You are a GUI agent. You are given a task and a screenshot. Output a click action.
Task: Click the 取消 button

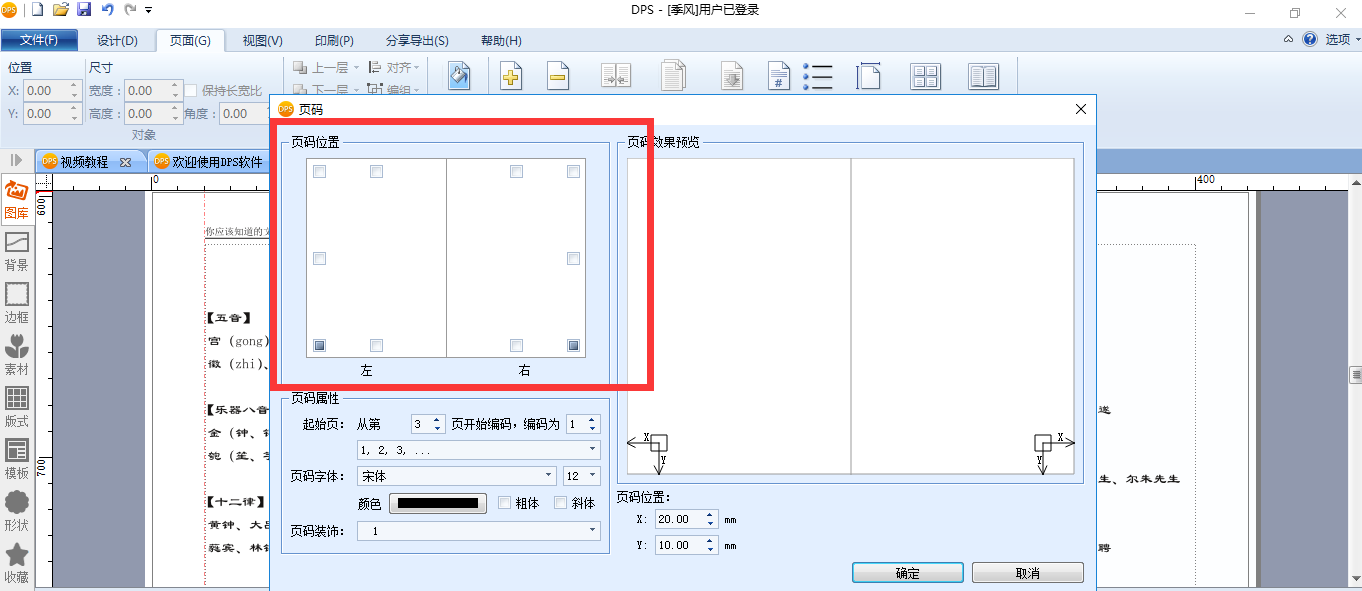tap(1027, 573)
